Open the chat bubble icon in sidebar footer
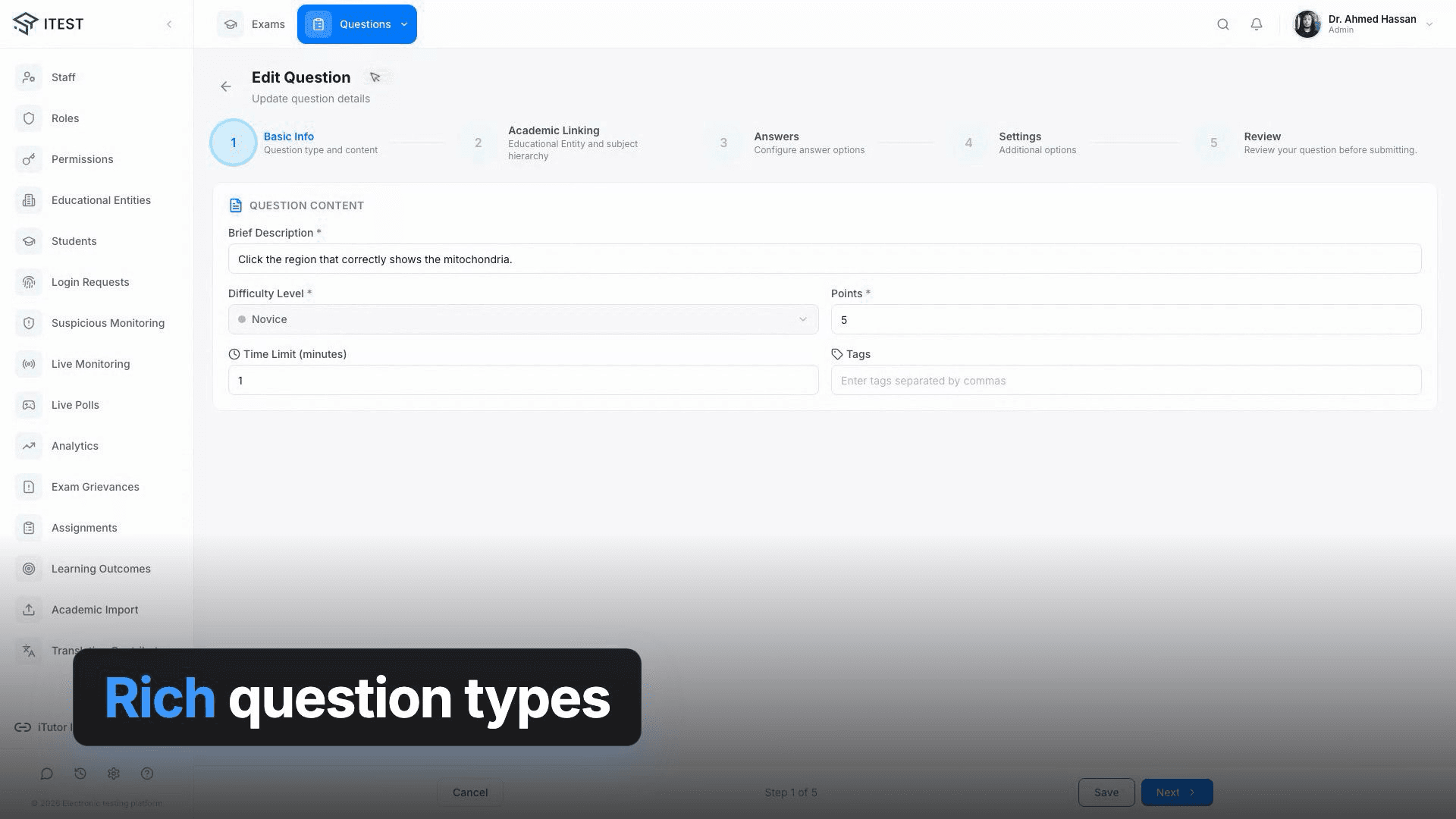Screen dimensions: 1456x819 coord(47,773)
